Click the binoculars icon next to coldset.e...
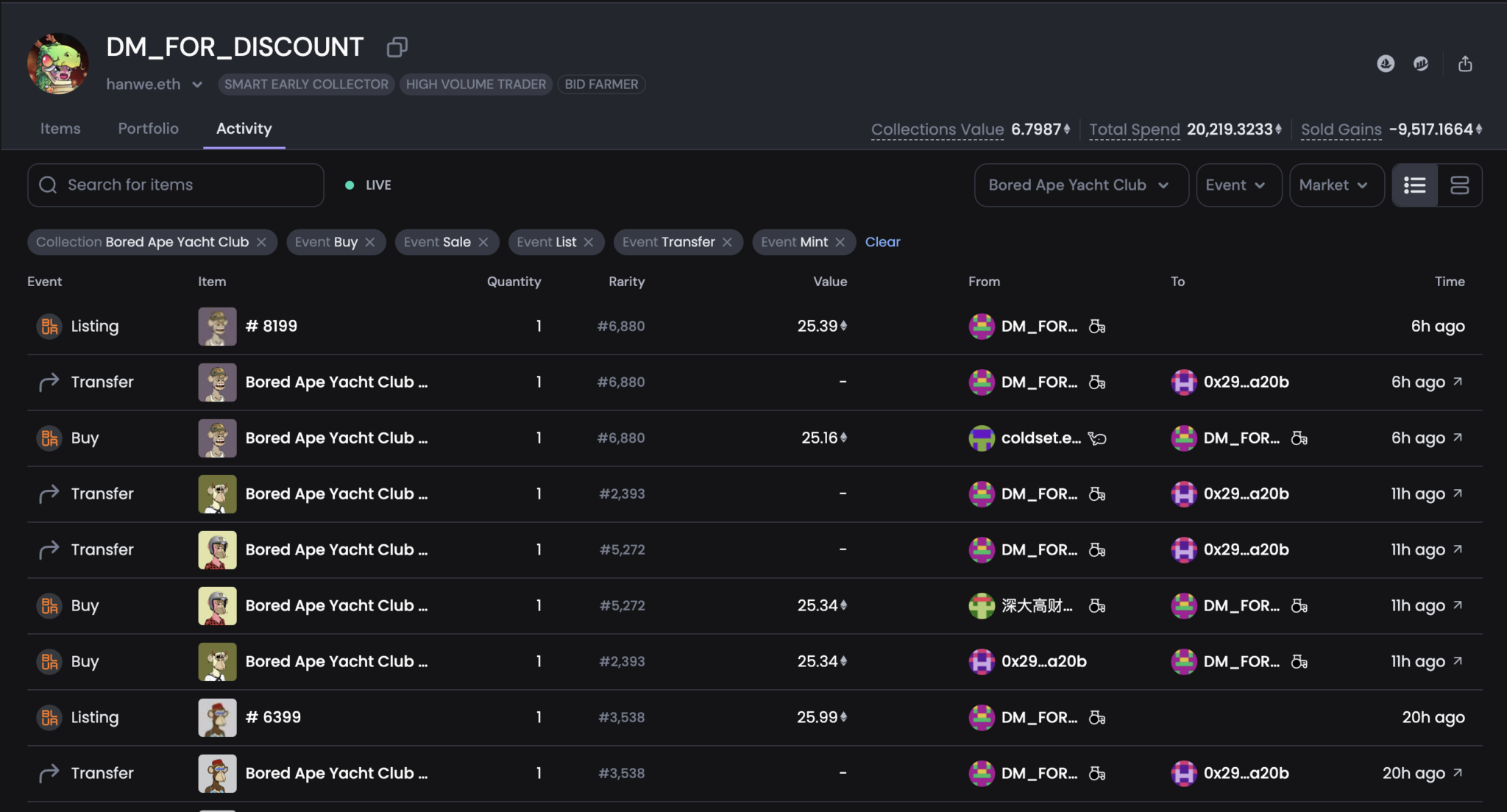1507x812 pixels. (1097, 438)
